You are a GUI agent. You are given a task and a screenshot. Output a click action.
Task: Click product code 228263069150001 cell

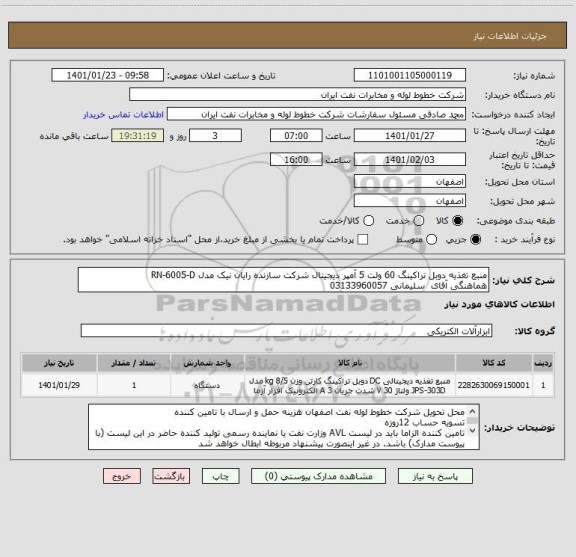(x=494, y=385)
